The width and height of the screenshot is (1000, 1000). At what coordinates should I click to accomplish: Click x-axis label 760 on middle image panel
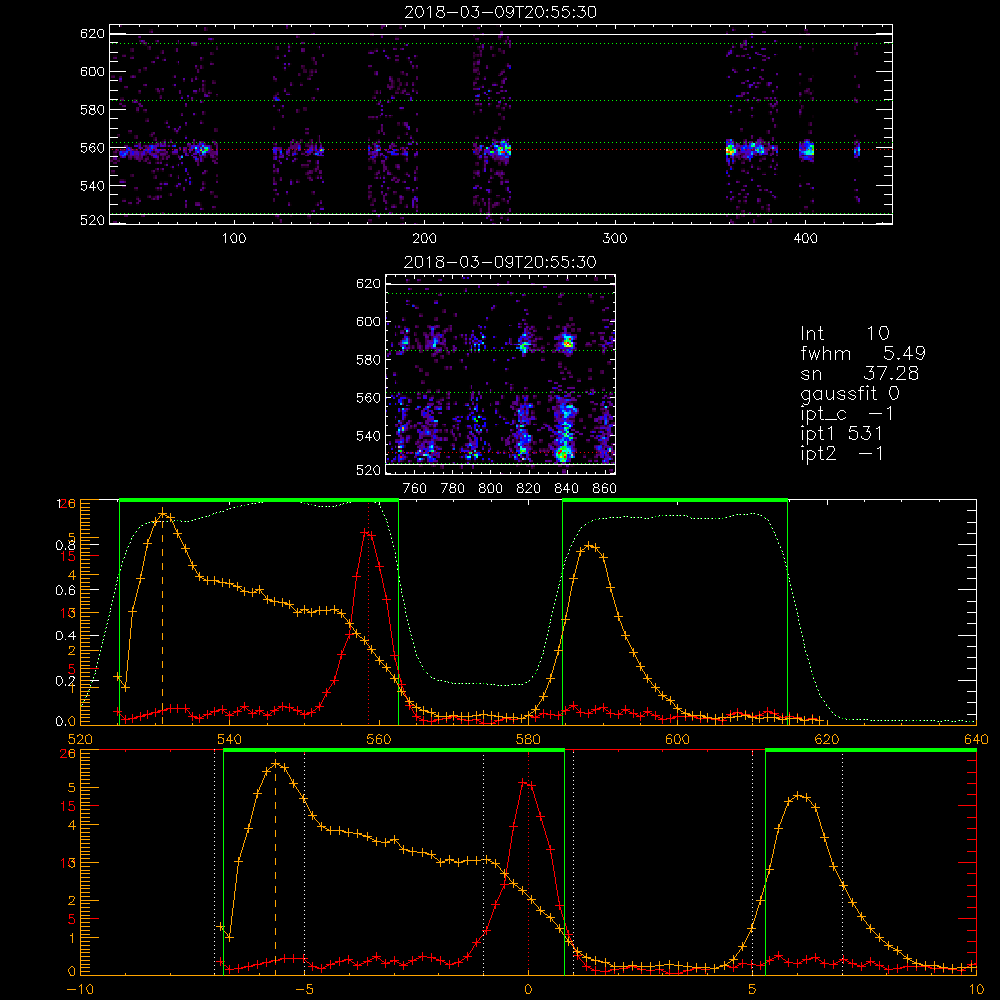(415, 489)
